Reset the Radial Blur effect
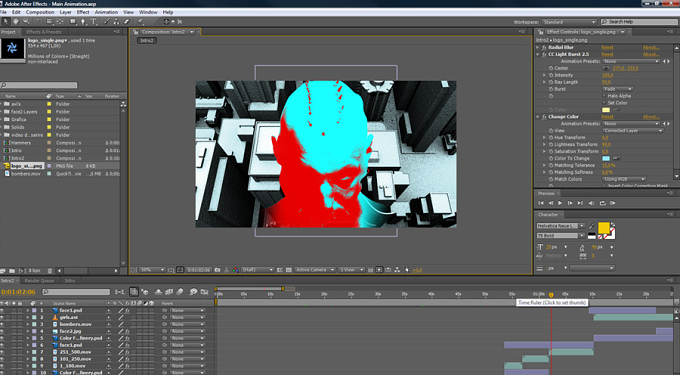The height and width of the screenshot is (375, 680). (x=607, y=47)
